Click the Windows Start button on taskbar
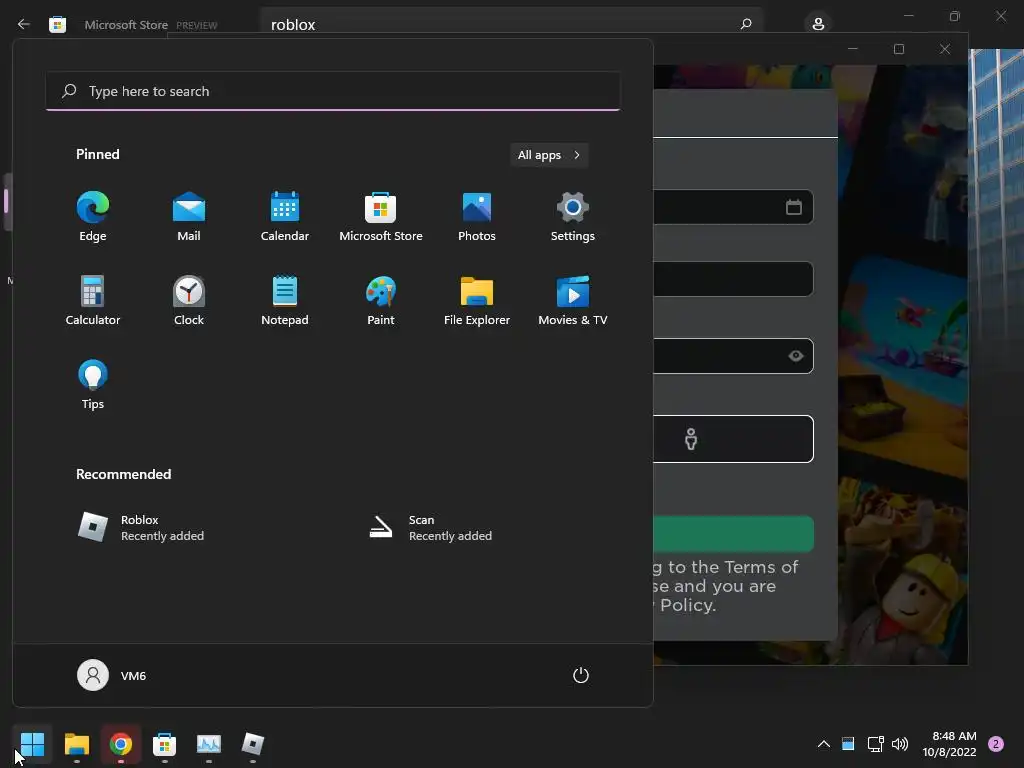This screenshot has height=768, width=1024. pos(32,744)
